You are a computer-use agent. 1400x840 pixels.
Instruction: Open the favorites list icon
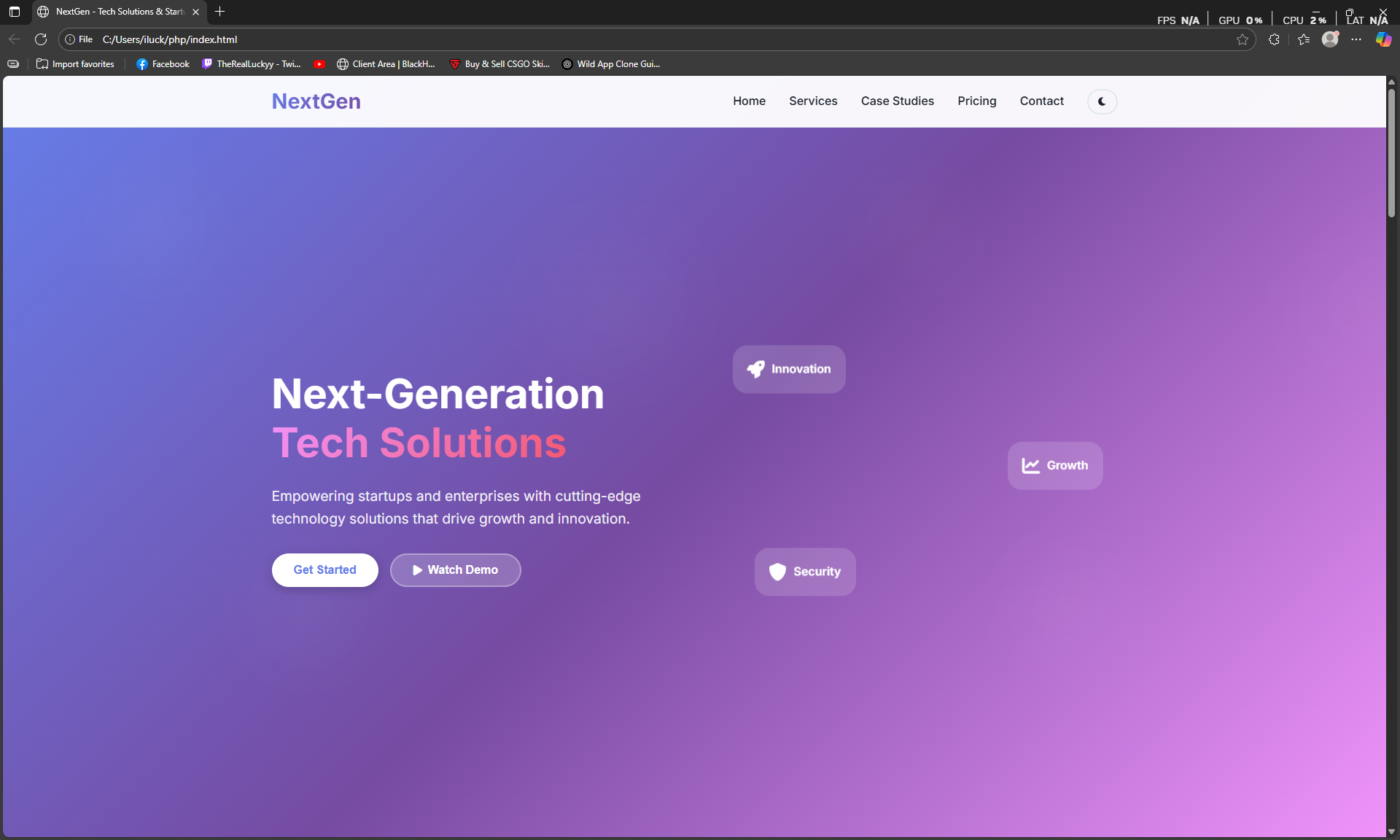click(1304, 39)
